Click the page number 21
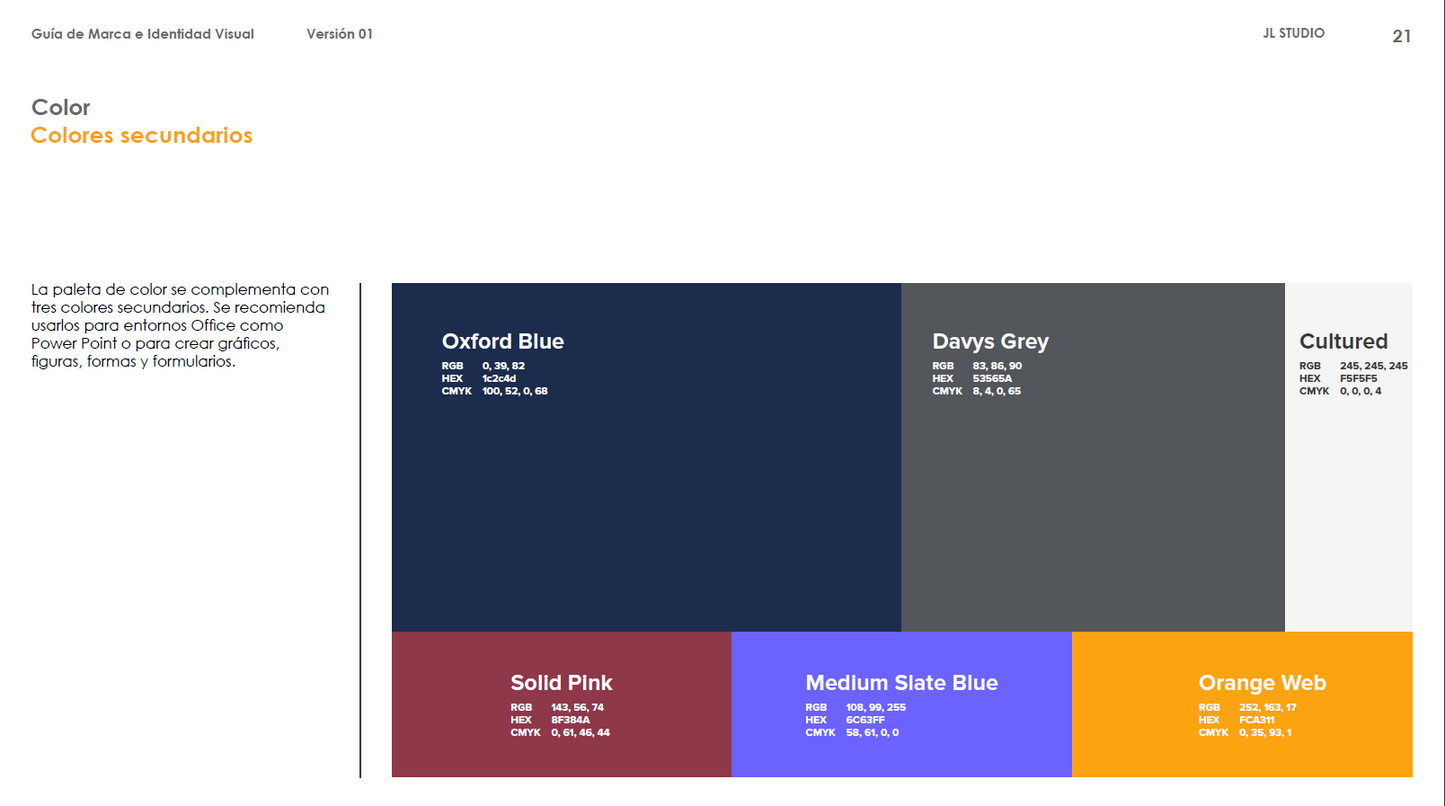Screen dimensions: 1445x806 pyautogui.click(x=1401, y=36)
